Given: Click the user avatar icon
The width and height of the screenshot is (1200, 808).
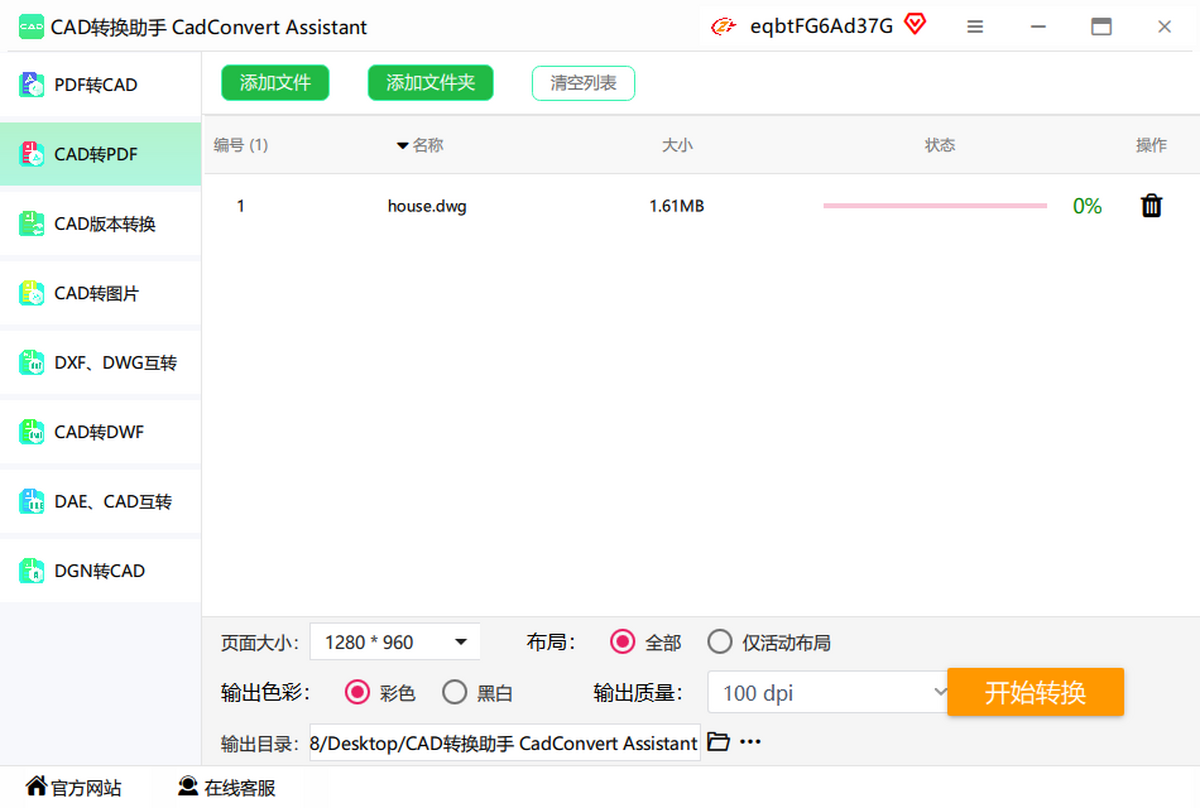Looking at the screenshot, I should click(x=723, y=27).
